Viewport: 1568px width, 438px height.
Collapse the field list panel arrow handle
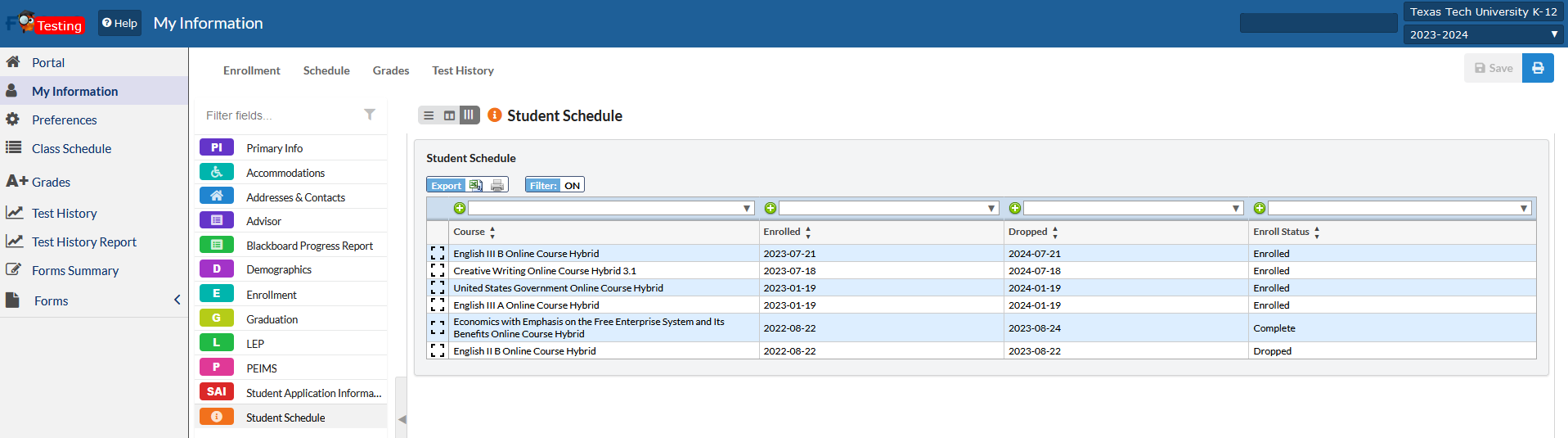coord(402,418)
